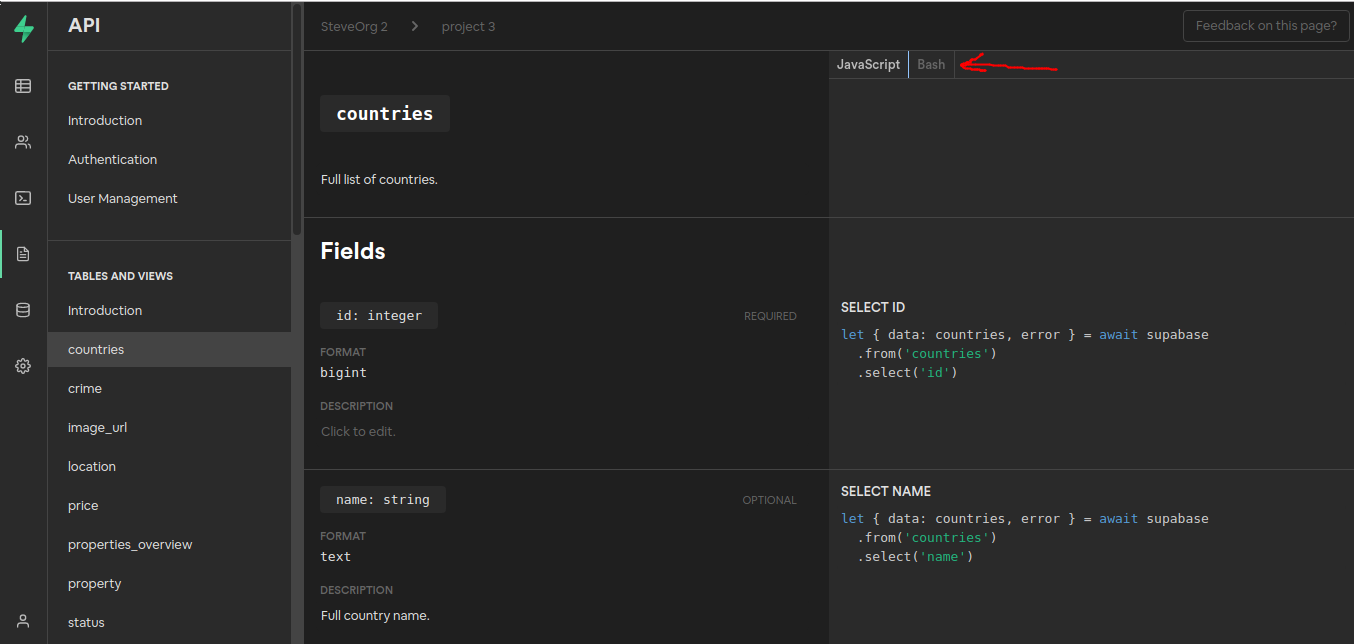Click the REQUIRED label for id field
This screenshot has width=1354, height=644.
770,316
